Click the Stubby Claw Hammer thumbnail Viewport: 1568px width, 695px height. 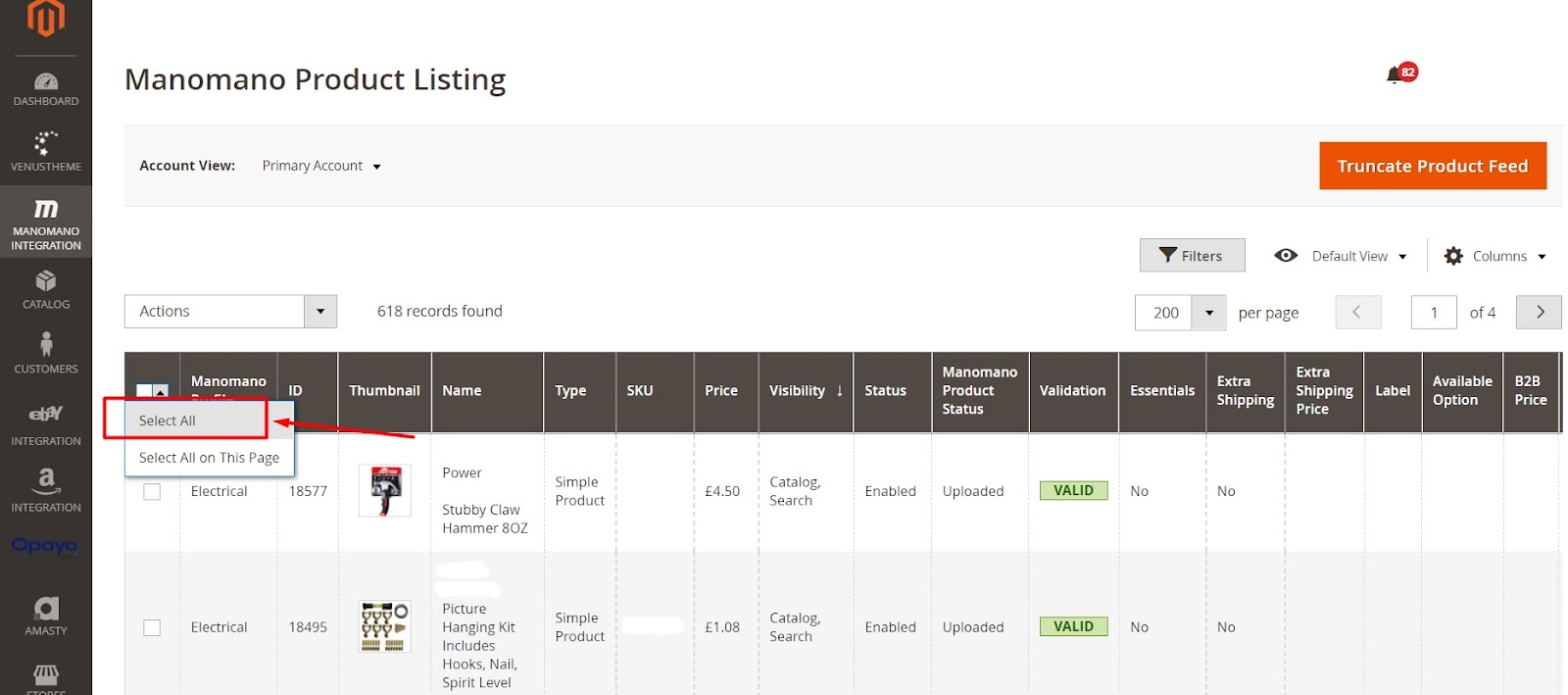pyautogui.click(x=384, y=491)
